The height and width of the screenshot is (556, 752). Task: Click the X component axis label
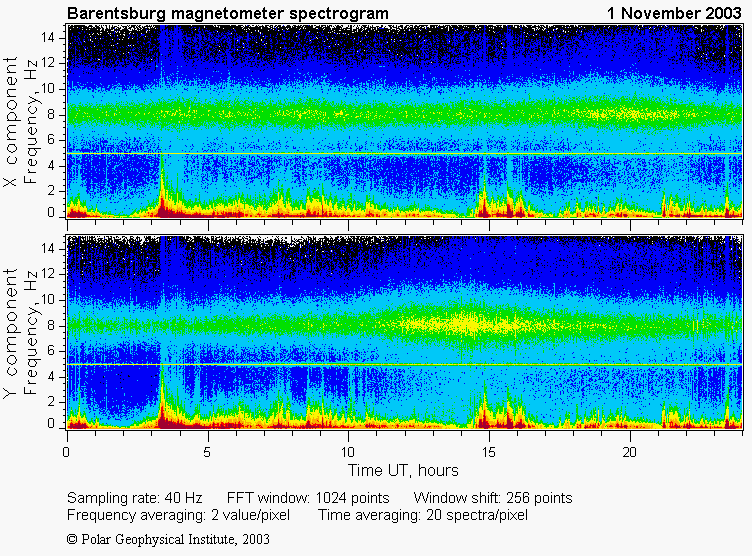point(12,124)
